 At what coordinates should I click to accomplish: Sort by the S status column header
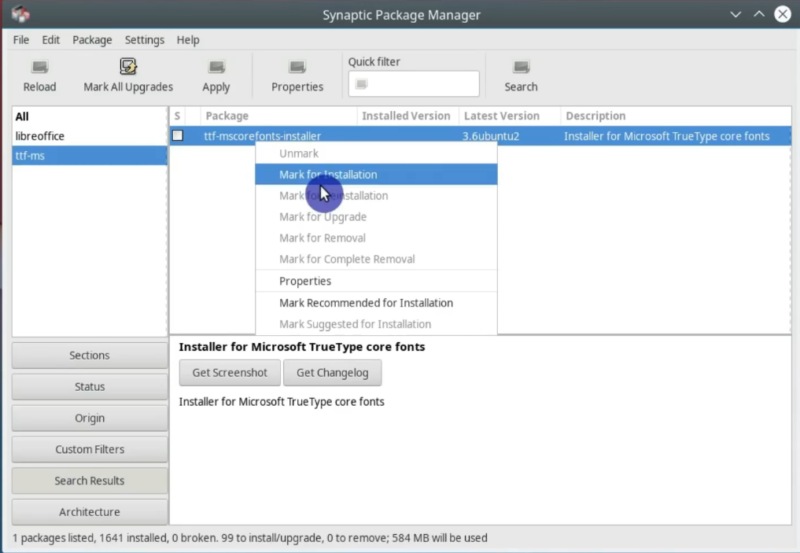pos(177,116)
